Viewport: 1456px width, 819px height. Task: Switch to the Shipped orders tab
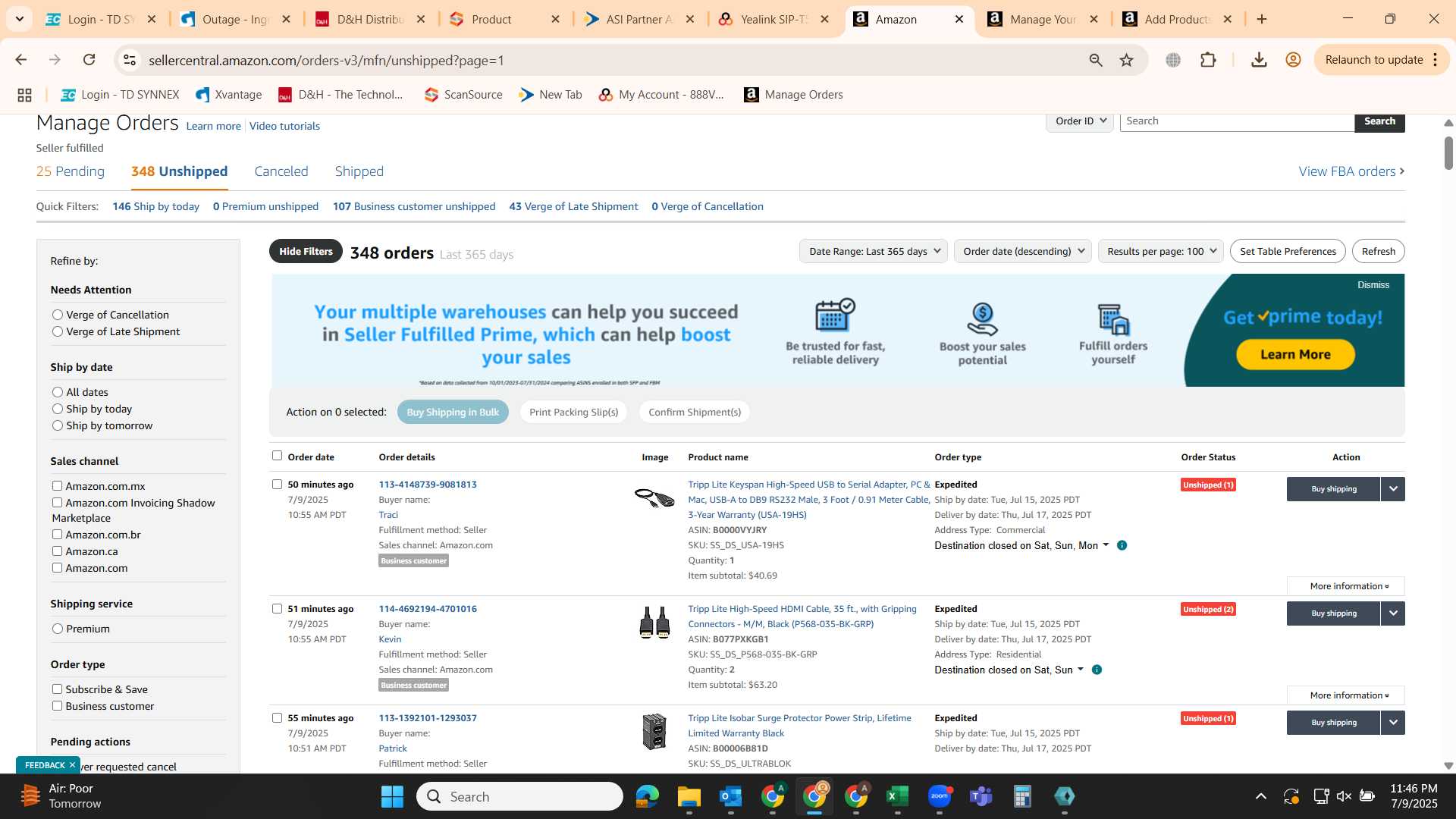tap(359, 171)
